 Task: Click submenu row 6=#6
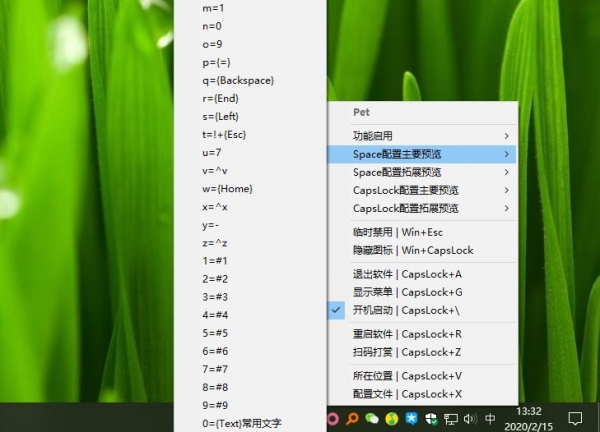tap(250, 351)
